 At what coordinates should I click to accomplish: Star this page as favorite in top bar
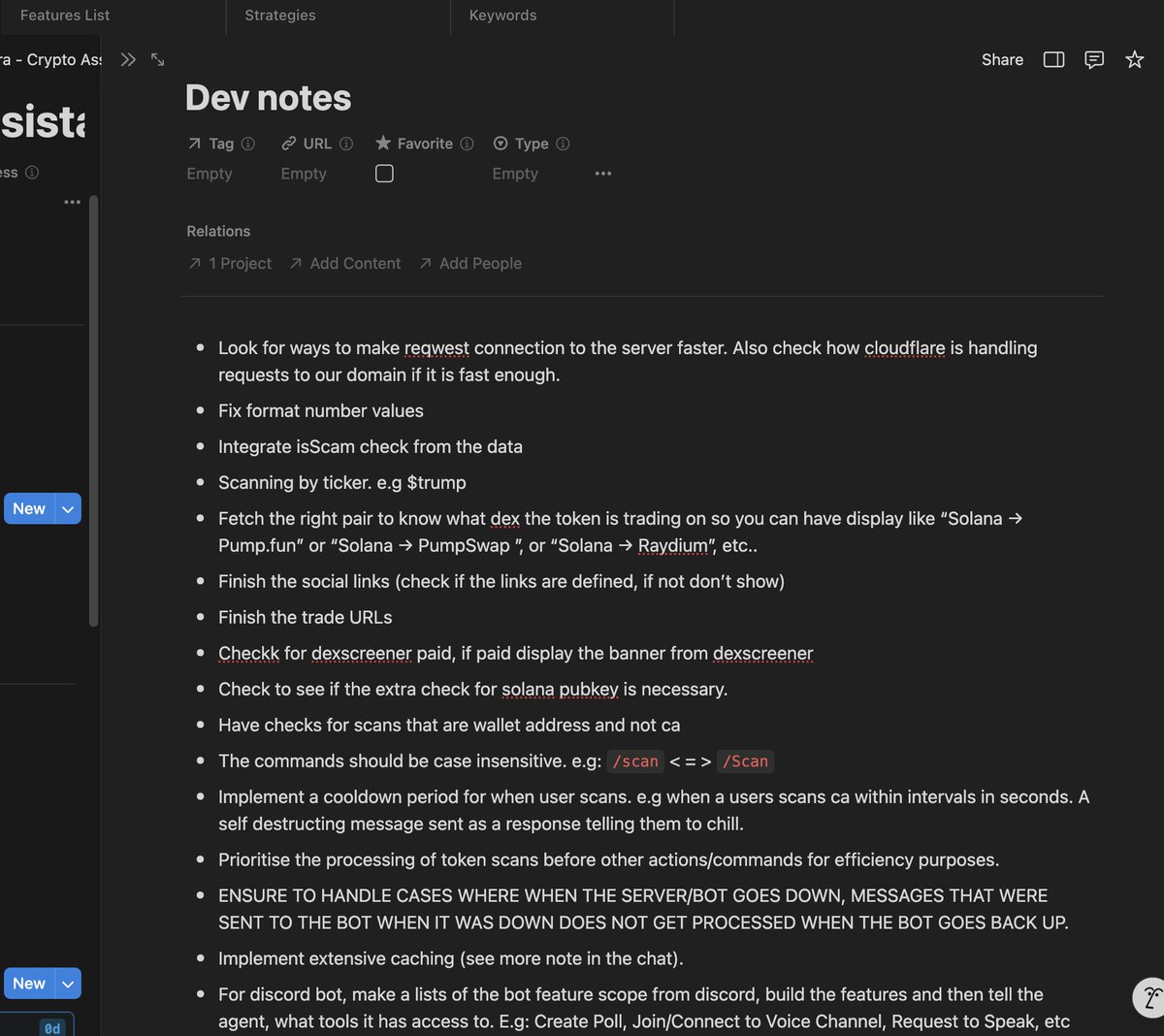pyautogui.click(x=1134, y=59)
